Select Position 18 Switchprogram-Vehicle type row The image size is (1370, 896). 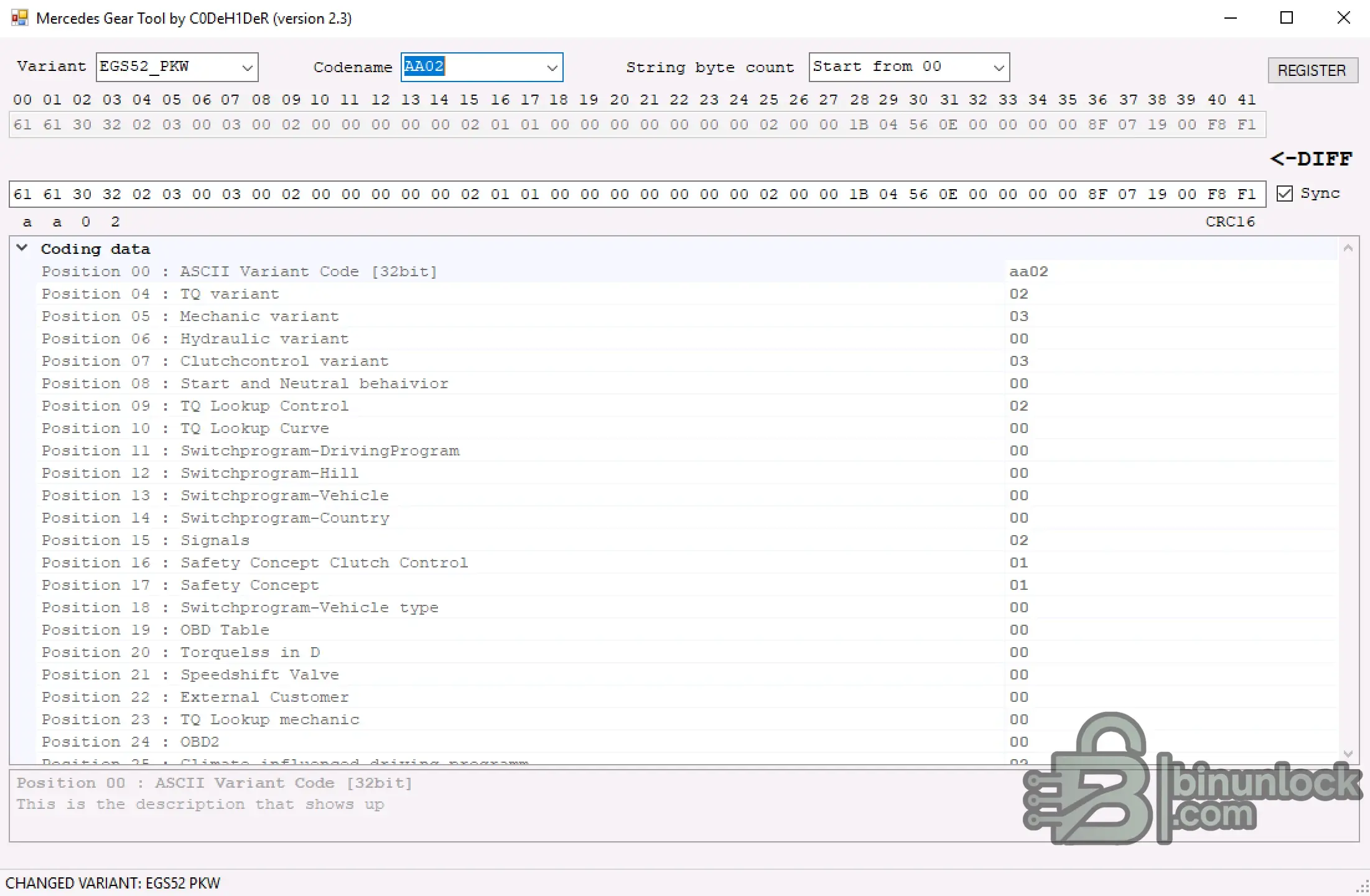tap(687, 607)
